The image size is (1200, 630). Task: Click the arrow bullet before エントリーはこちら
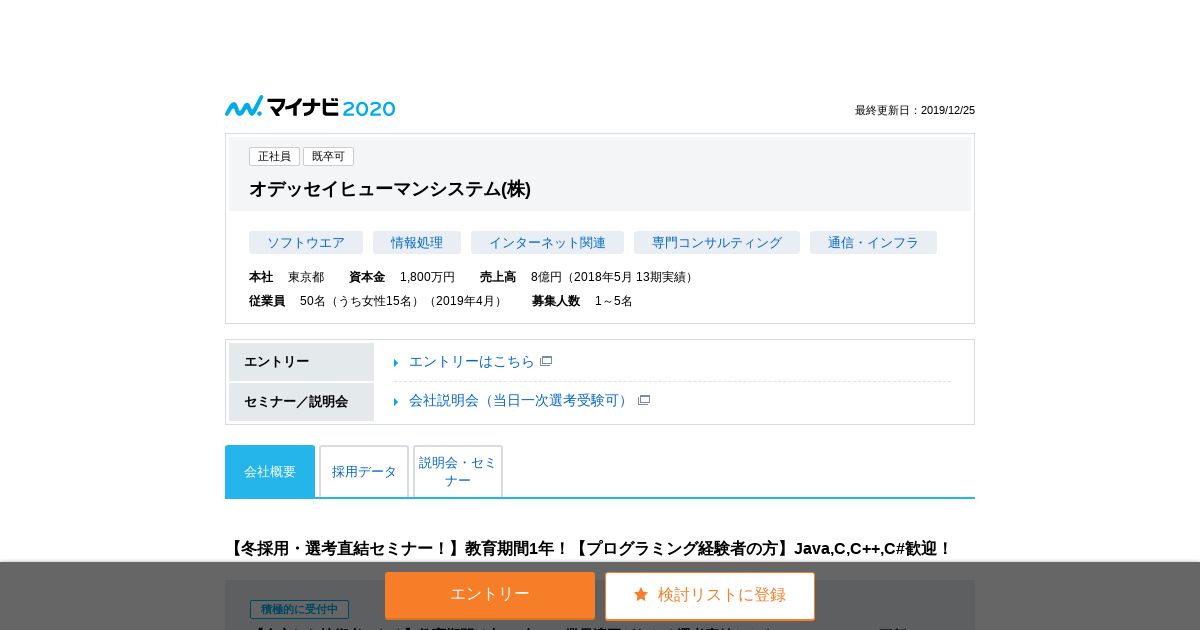(396, 362)
